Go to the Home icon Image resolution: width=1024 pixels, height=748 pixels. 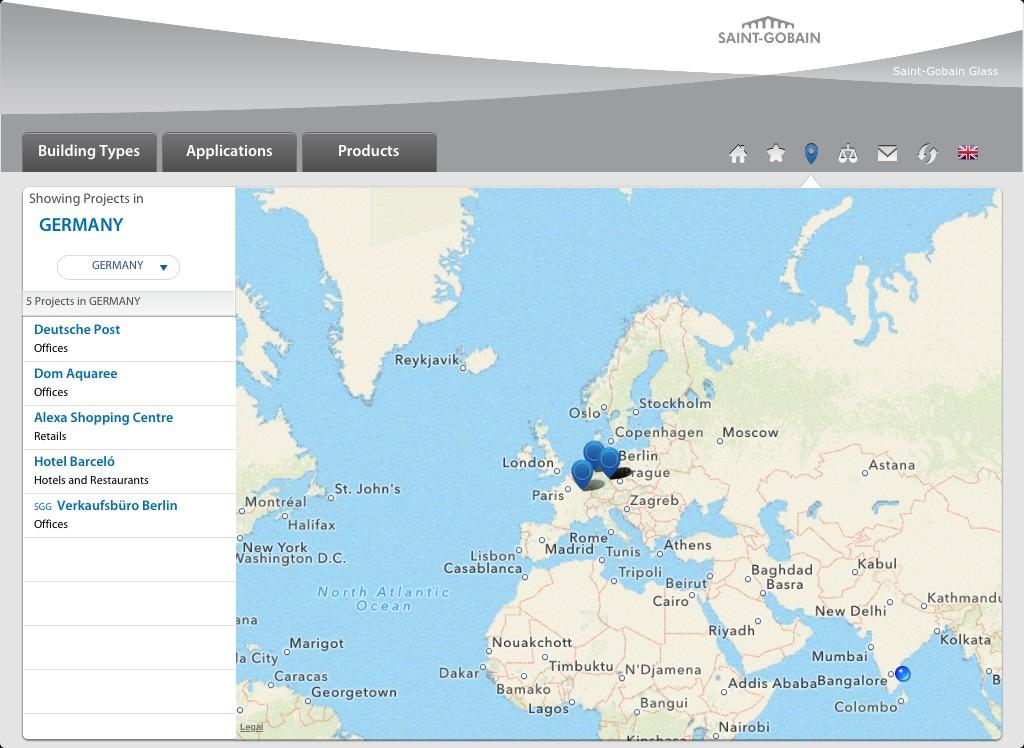coord(738,154)
